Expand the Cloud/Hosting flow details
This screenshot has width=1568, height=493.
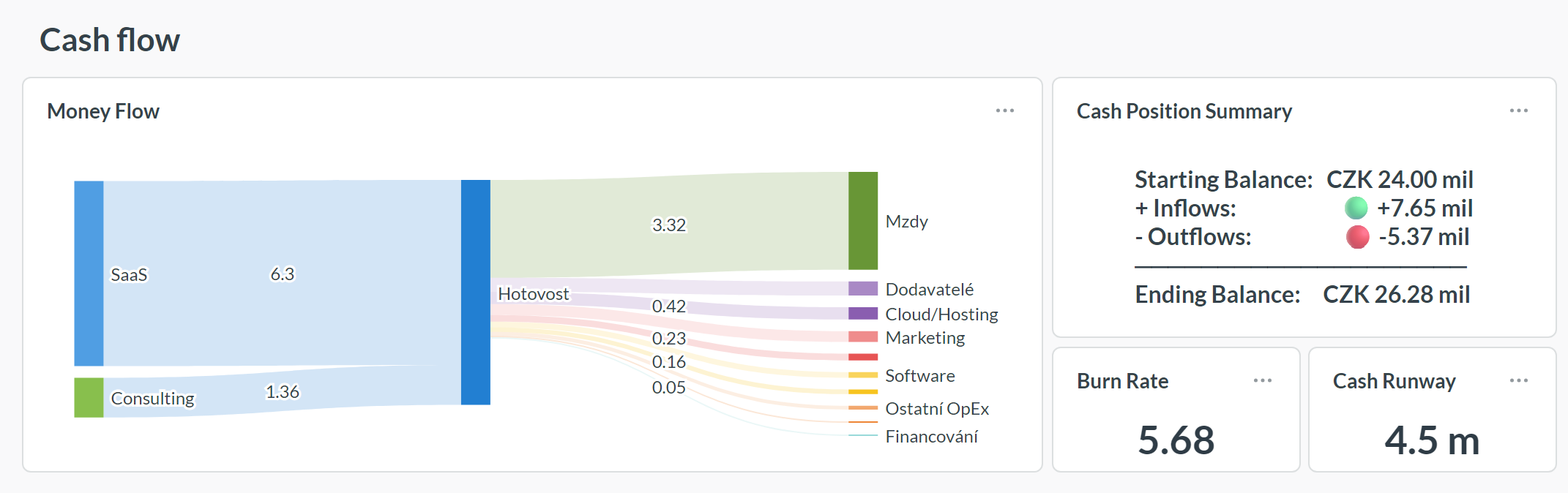(x=941, y=314)
